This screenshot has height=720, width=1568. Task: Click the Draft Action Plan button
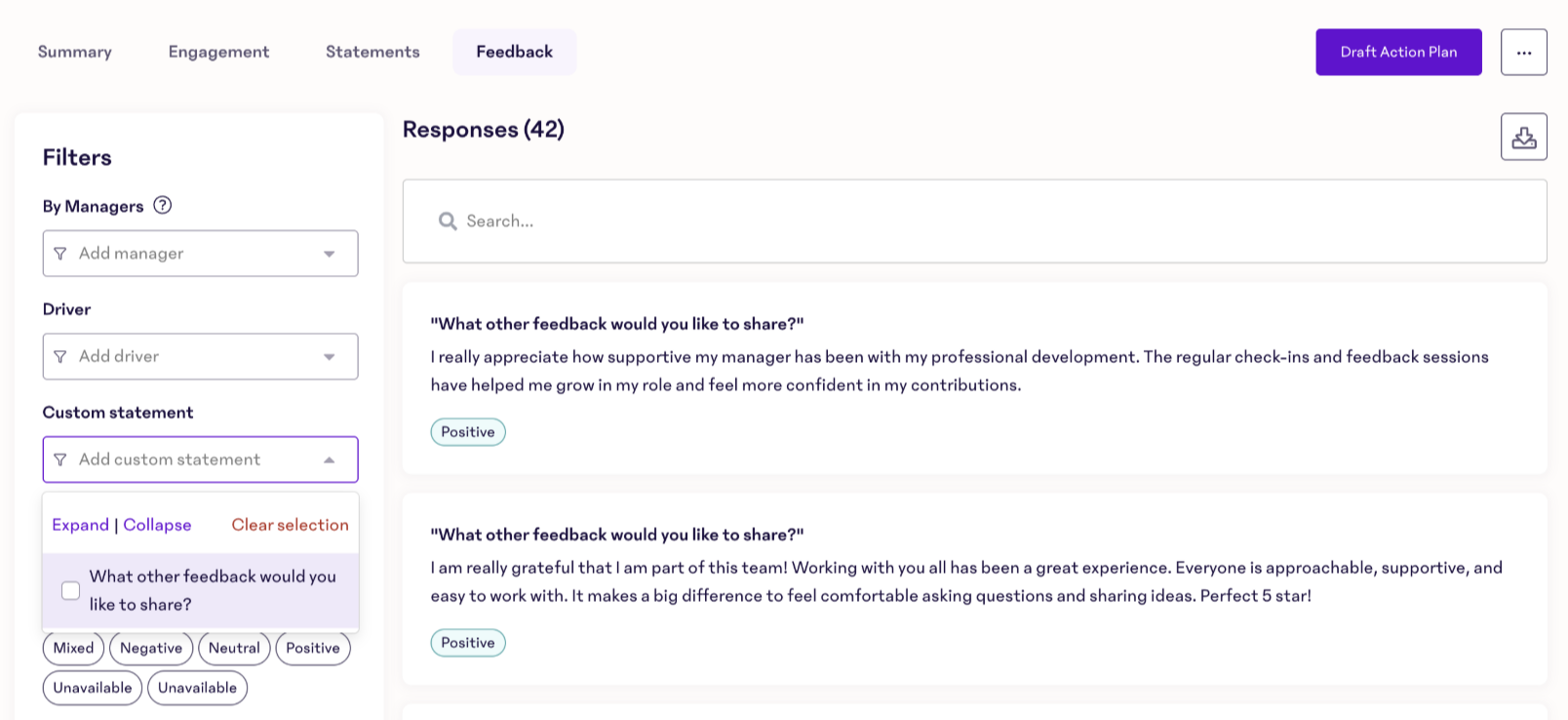pos(1398,53)
